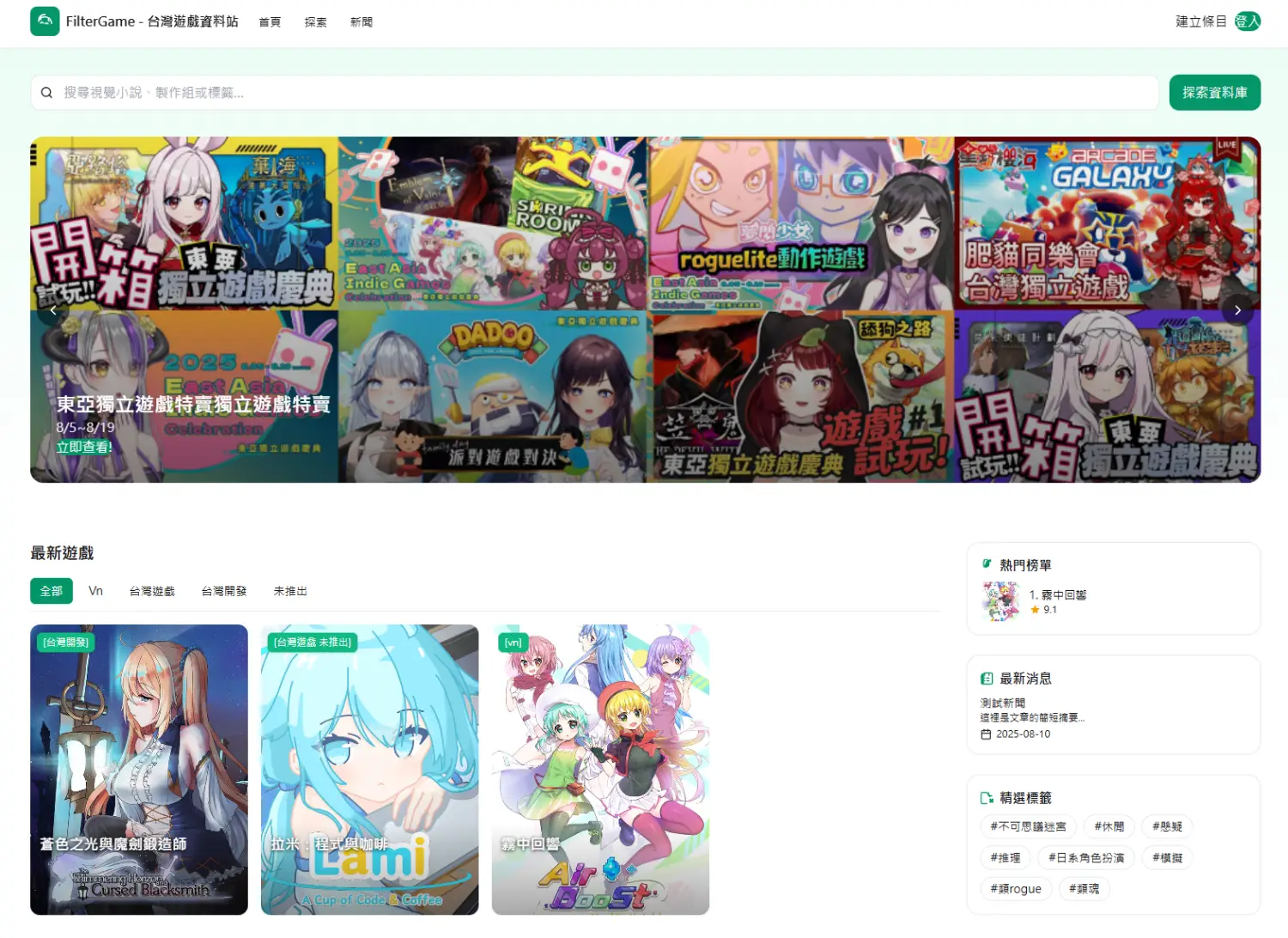The image size is (1288, 938).
Task: Select the #休閒 tag
Action: pos(1109,826)
